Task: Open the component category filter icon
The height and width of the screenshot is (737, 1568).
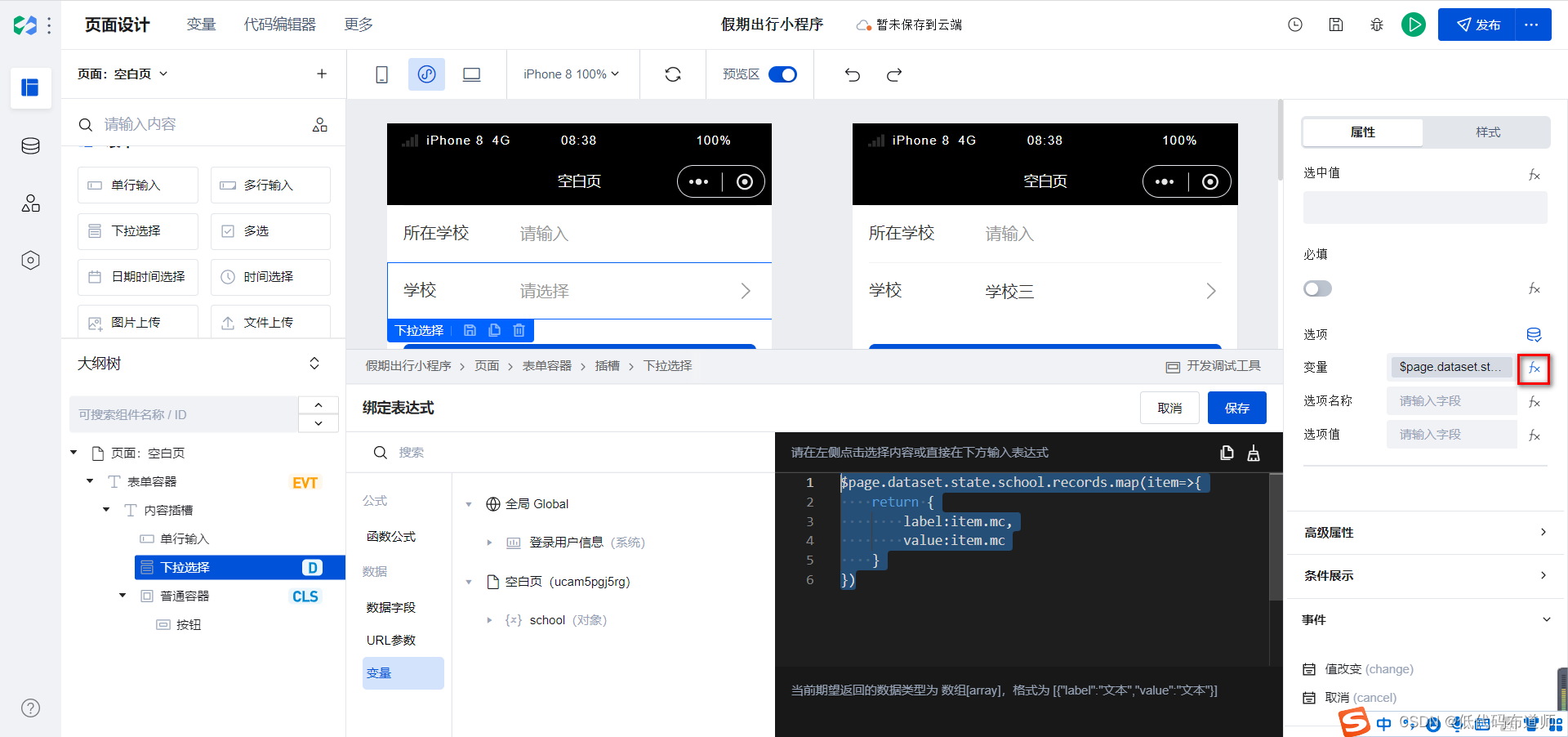Action: [x=320, y=124]
